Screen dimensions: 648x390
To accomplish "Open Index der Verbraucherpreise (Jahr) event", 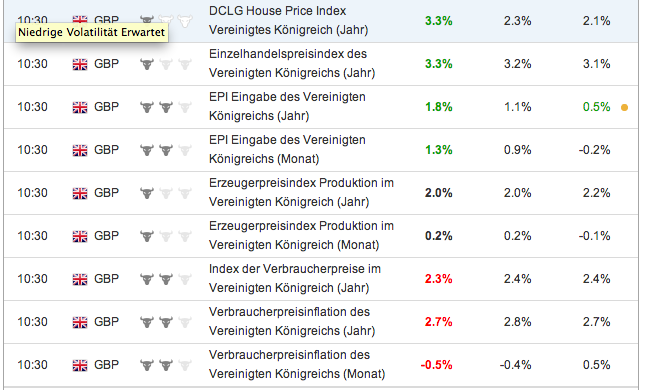I will pos(295,278).
